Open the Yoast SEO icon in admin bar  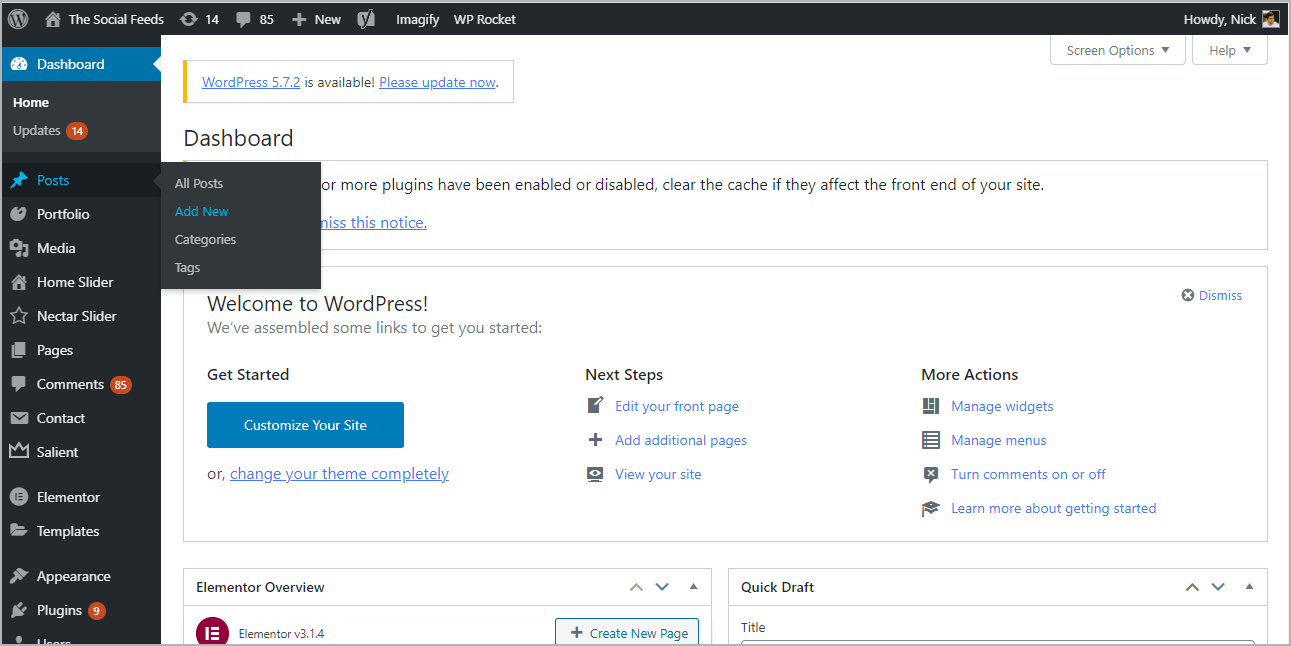[x=366, y=19]
